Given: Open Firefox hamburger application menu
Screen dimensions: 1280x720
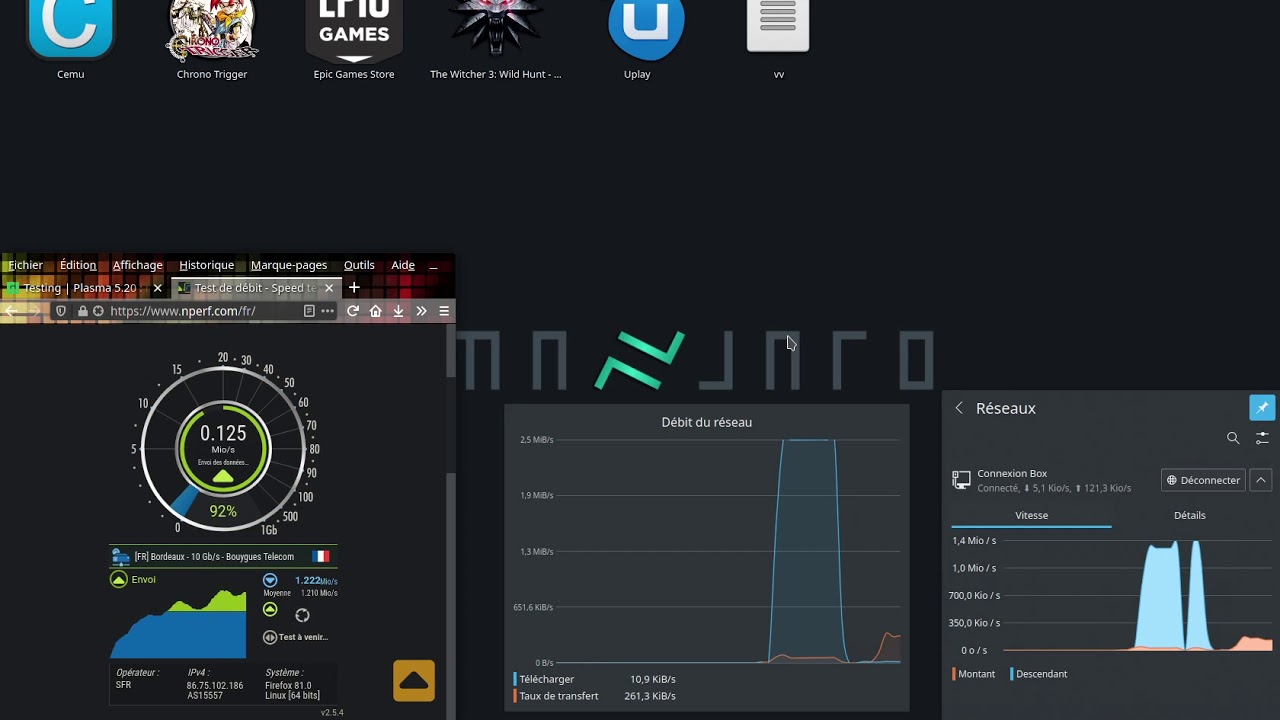Looking at the screenshot, I should pyautogui.click(x=444, y=311).
